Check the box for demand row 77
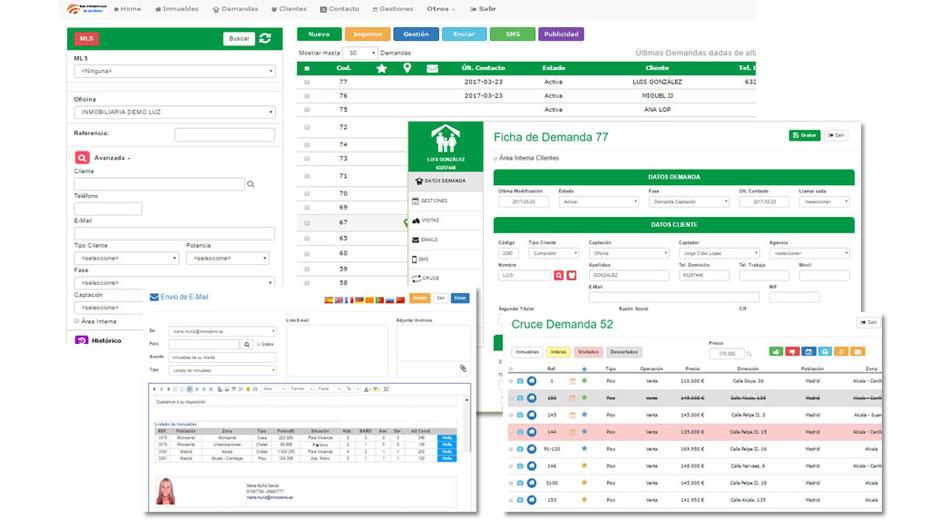Screen dimensions: 950x520 point(307,82)
